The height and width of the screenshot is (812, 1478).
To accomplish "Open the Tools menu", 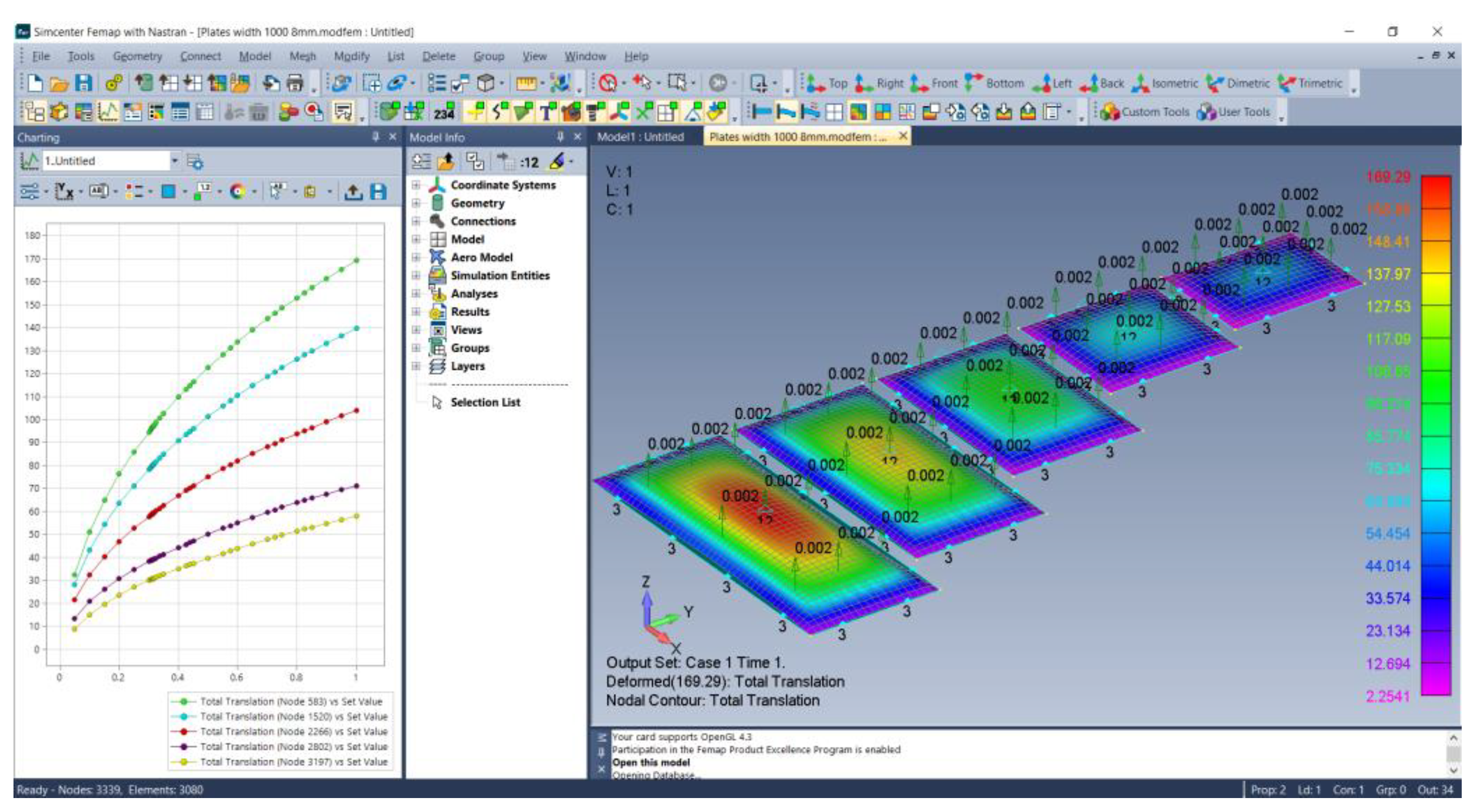I will (81, 56).
